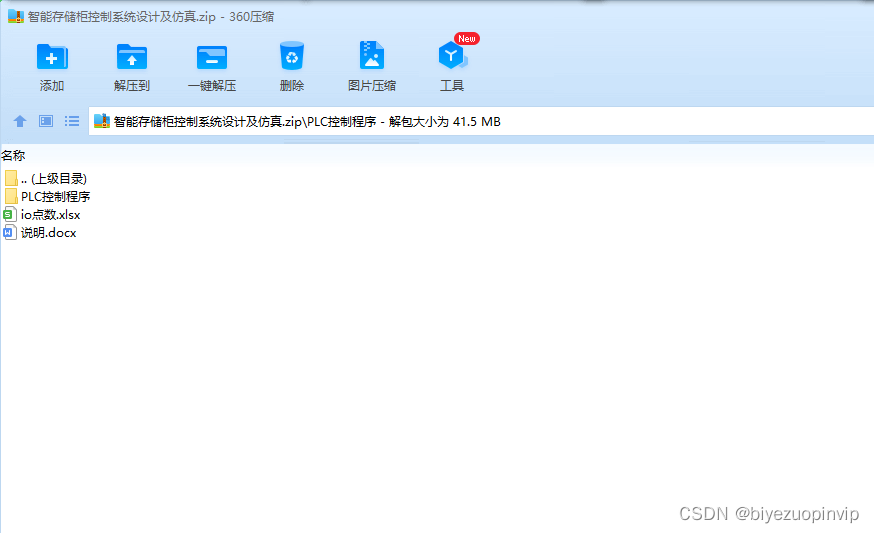Click the 360压缩 app icon in title bar
Image resolution: width=874 pixels, height=533 pixels.
15,17
